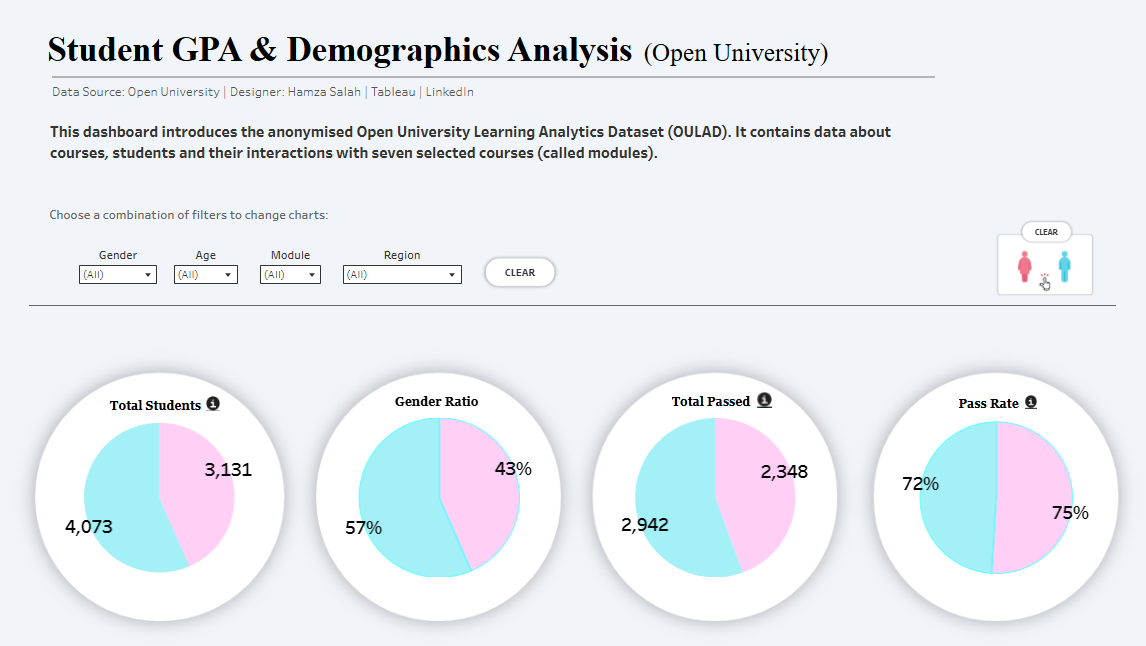This screenshot has width=1146, height=646.
Task: Click the hand pointer icon between figures
Action: click(1045, 282)
